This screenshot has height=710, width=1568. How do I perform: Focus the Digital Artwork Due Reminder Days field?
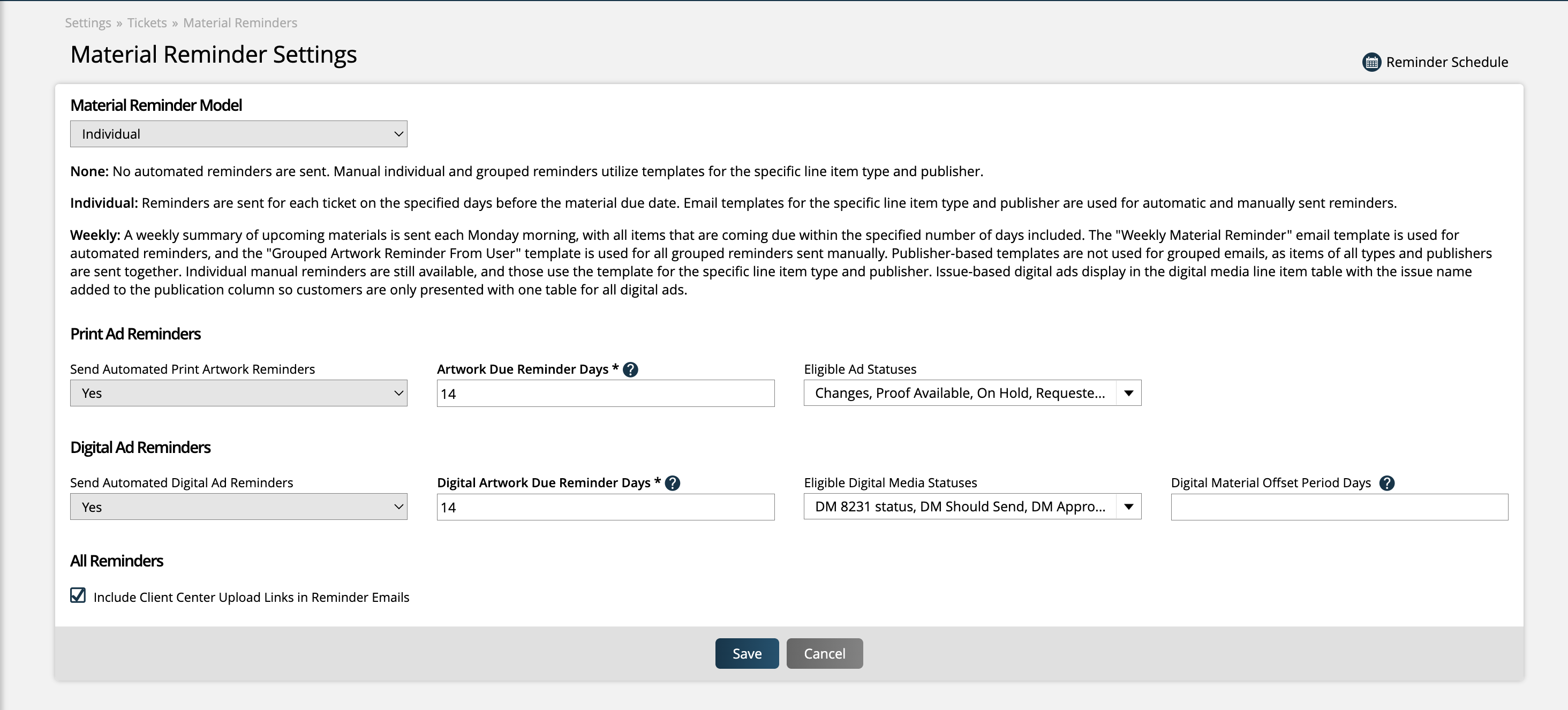(605, 508)
